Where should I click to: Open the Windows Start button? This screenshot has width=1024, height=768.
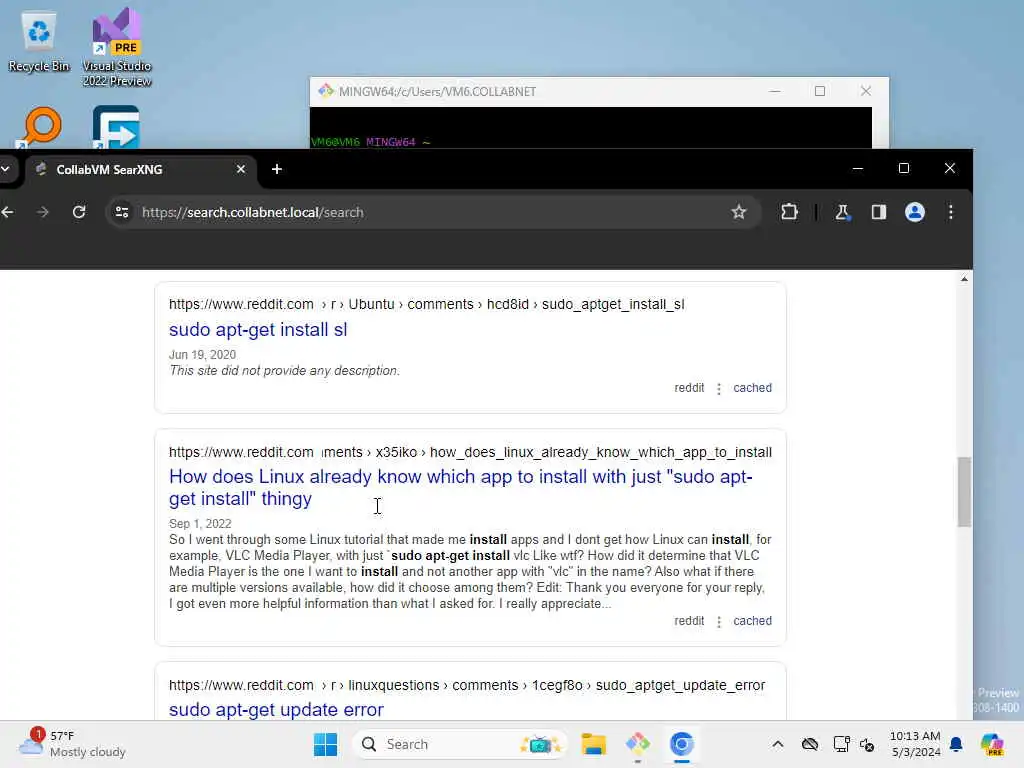point(325,744)
